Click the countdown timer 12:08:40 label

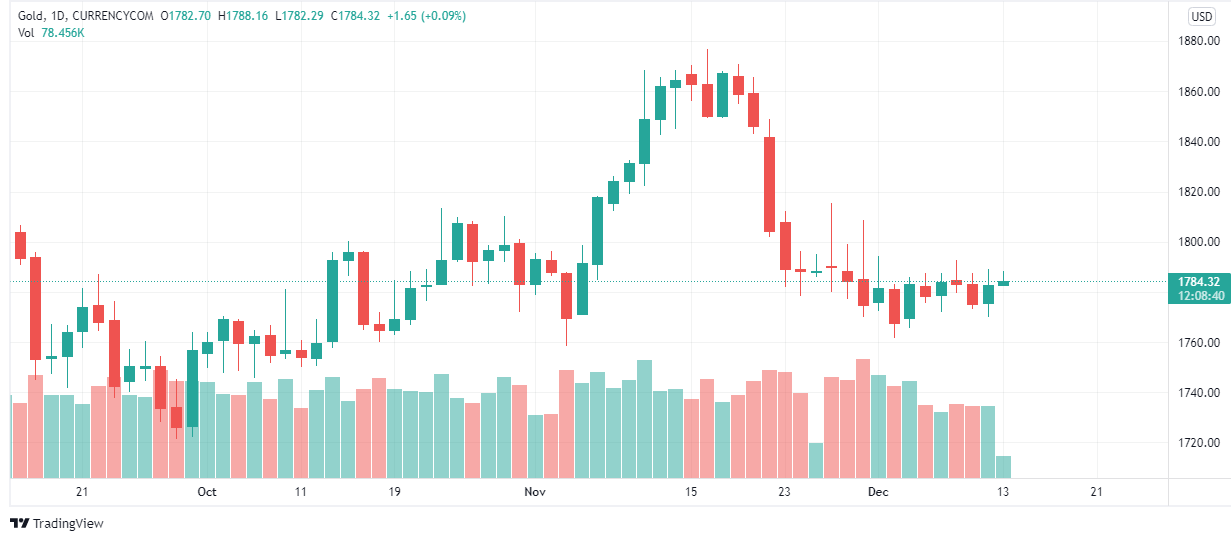1199,296
